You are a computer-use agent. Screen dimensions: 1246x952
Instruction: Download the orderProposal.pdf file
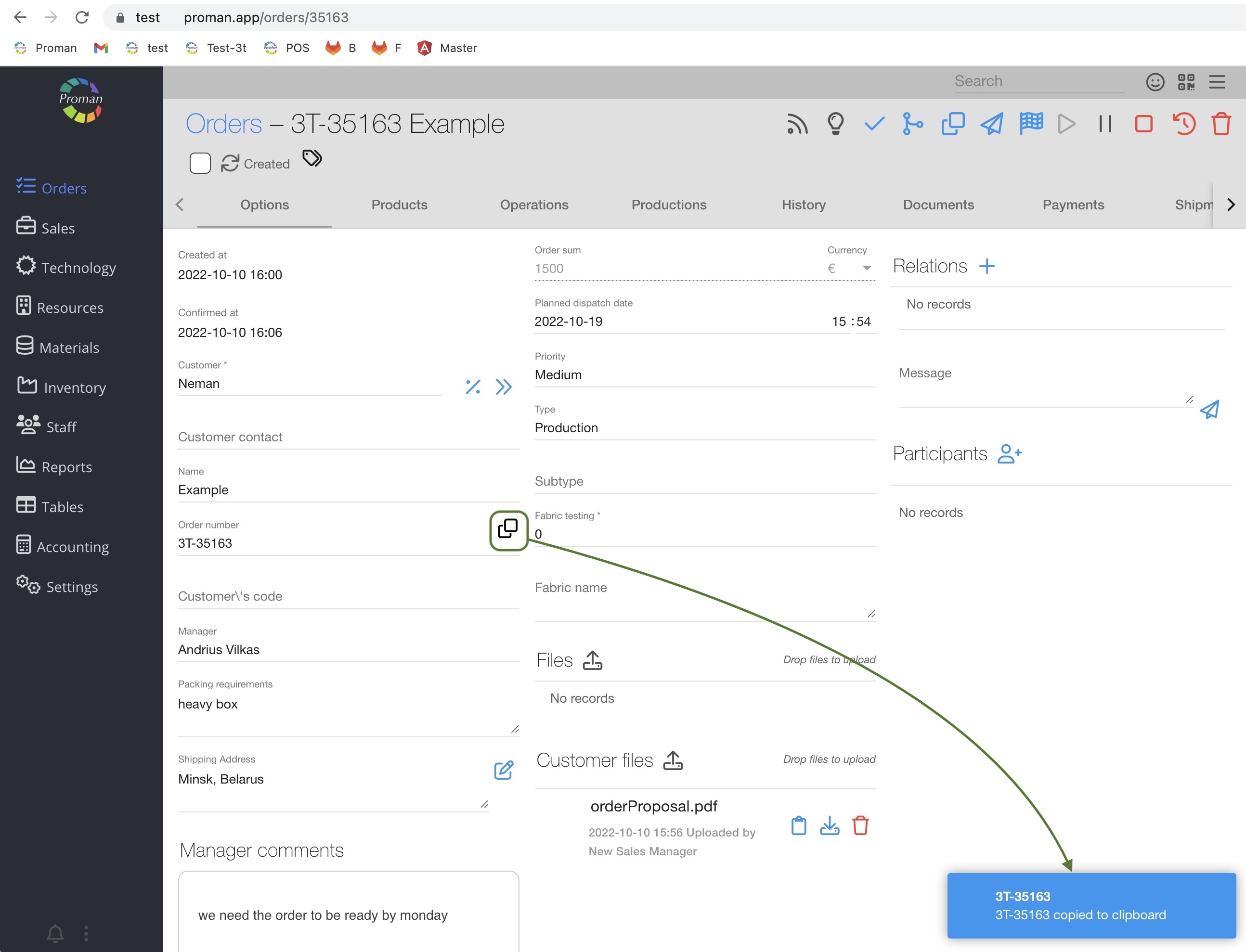point(830,825)
